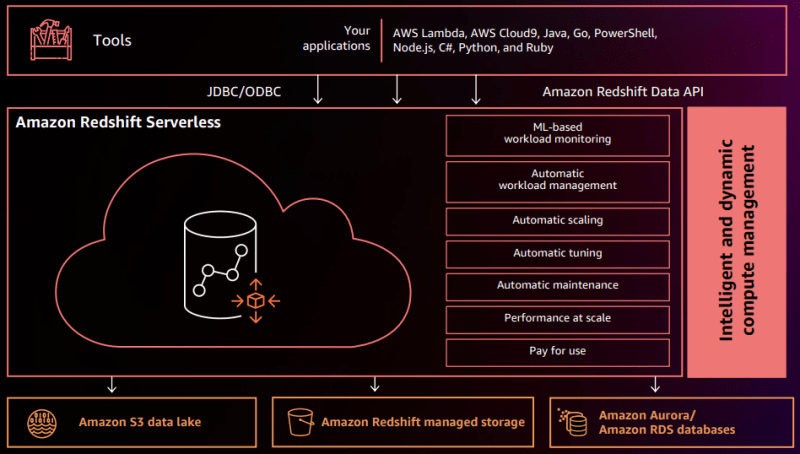This screenshot has height=454, width=800.
Task: Click the Intelligent and dynamic compute management panel
Action: coord(737,242)
